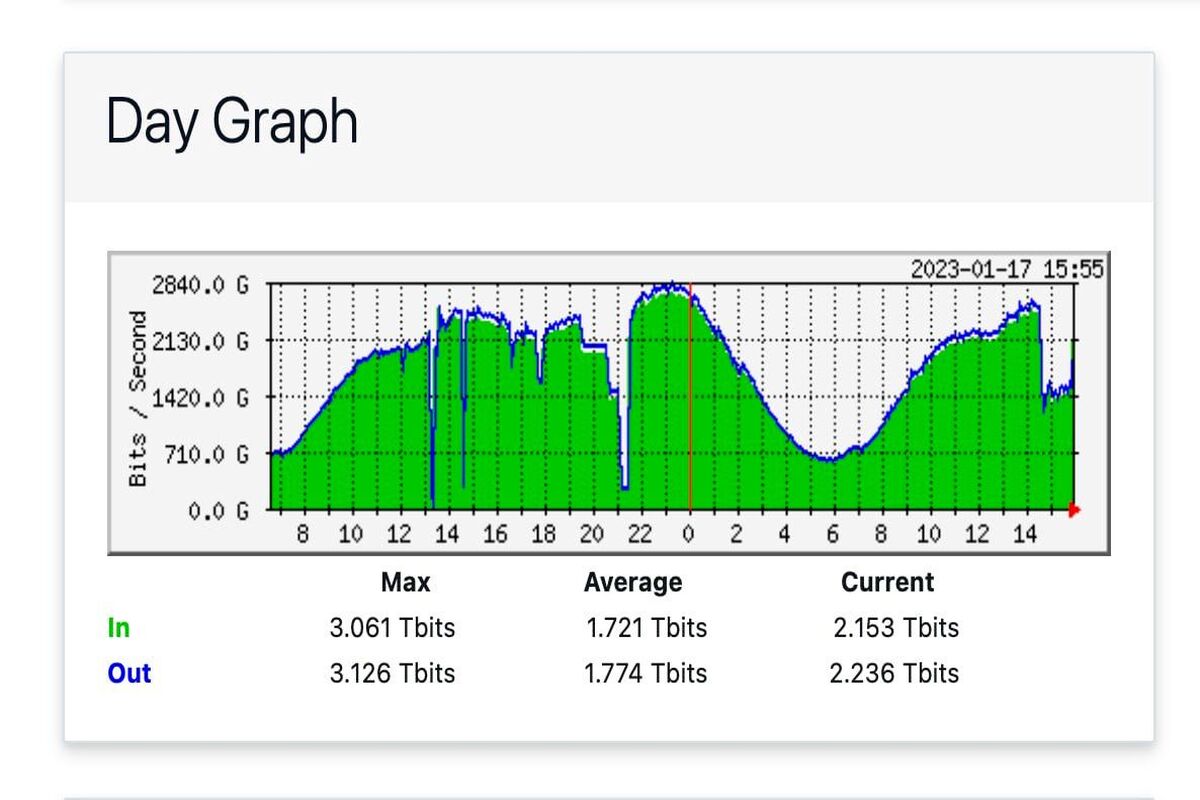Click the "1420.0 G" y-axis label
1200x800 pixels.
200,398
